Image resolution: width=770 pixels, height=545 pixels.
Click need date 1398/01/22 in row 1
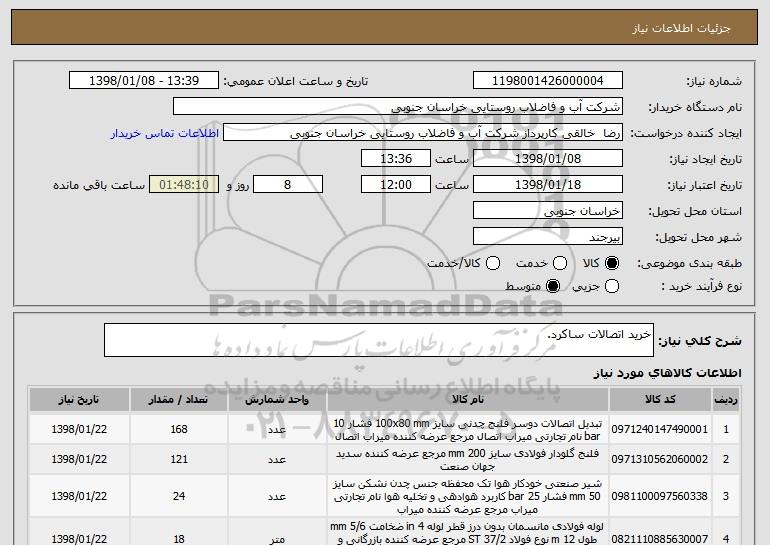coord(79,430)
